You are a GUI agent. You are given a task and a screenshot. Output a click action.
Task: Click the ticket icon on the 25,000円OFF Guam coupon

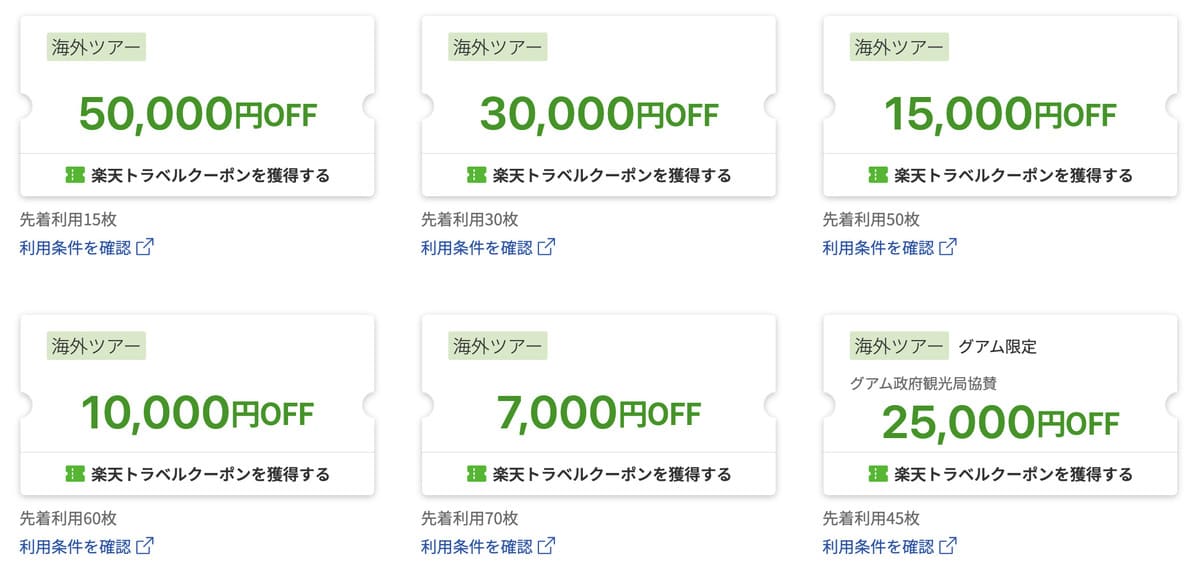coord(877,472)
